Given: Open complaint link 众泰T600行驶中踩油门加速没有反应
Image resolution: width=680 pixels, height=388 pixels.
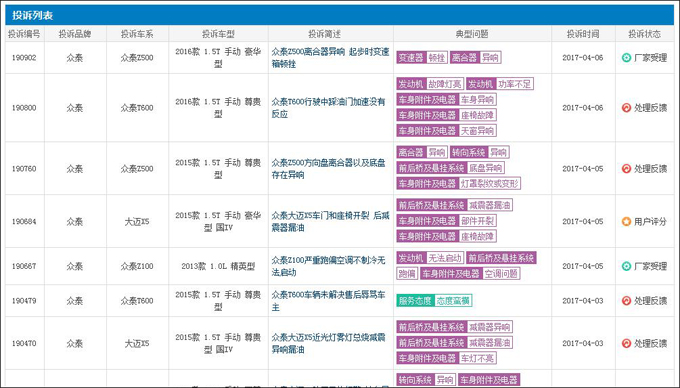Looking at the screenshot, I should (328, 108).
